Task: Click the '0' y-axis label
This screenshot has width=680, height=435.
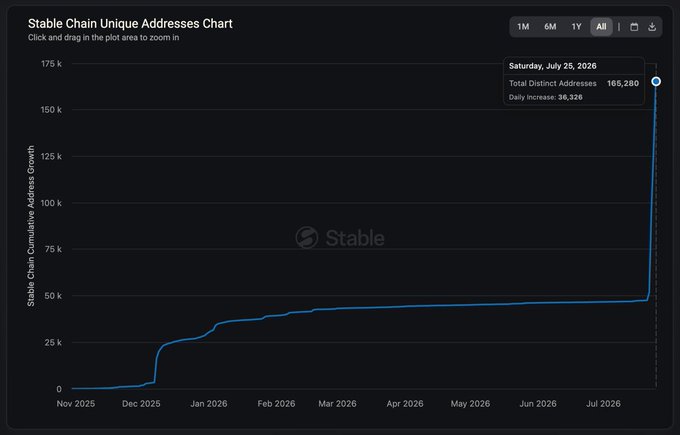Action: tap(59, 389)
